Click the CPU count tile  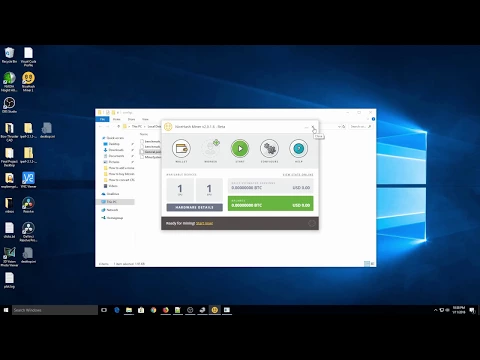coord(180,190)
